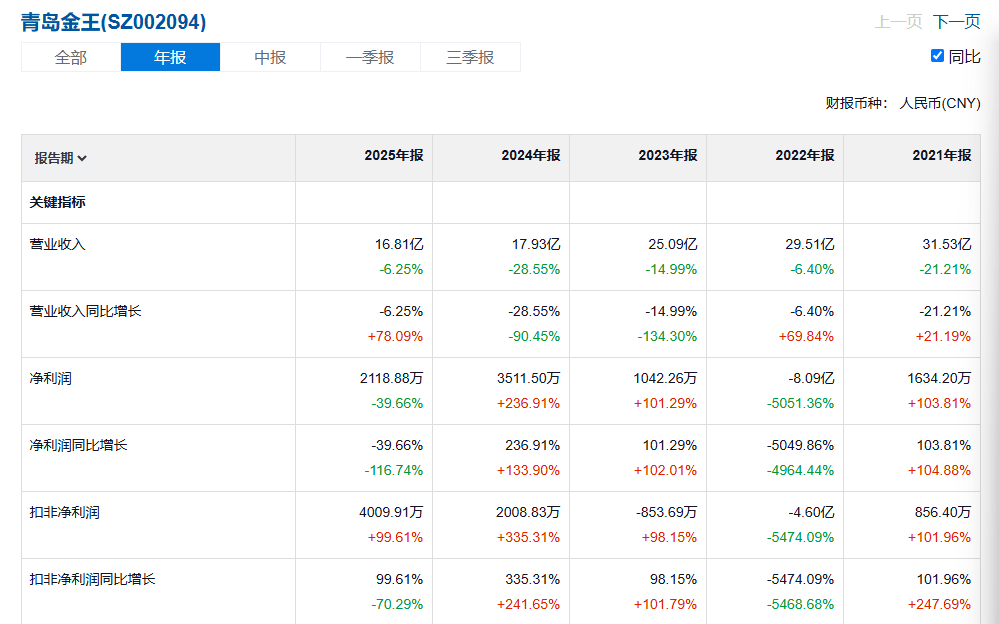Click the 关键指标 section label
This screenshot has height=624, width=999.
(x=57, y=203)
